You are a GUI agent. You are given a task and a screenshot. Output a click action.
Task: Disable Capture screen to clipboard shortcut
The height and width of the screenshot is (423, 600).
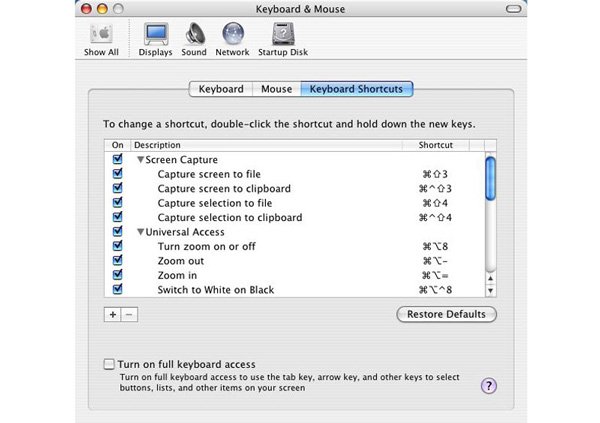pos(117,188)
